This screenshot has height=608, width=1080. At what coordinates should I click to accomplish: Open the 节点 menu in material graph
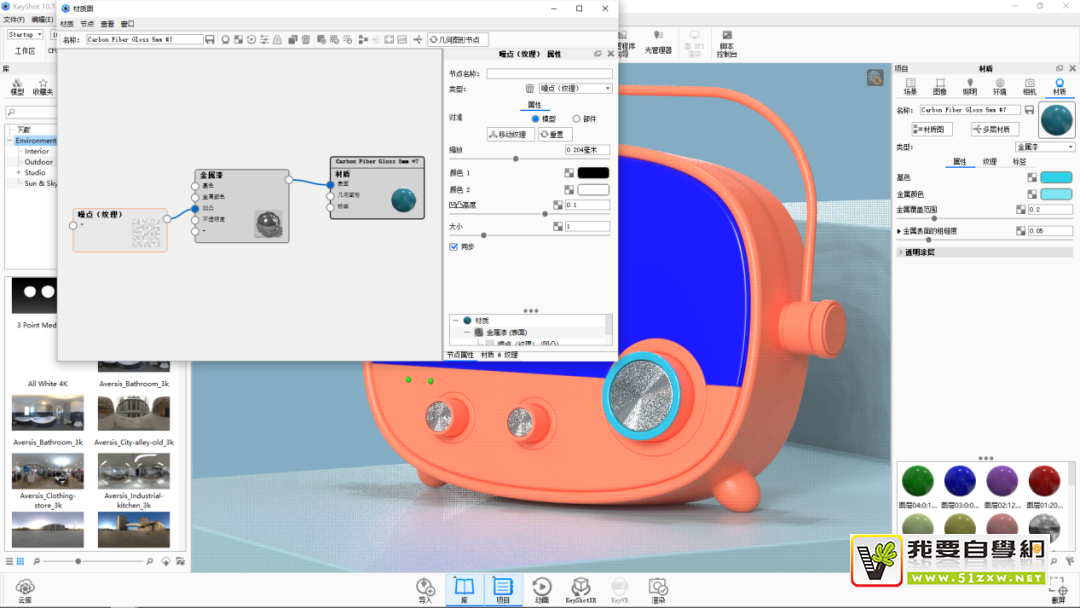click(87, 24)
